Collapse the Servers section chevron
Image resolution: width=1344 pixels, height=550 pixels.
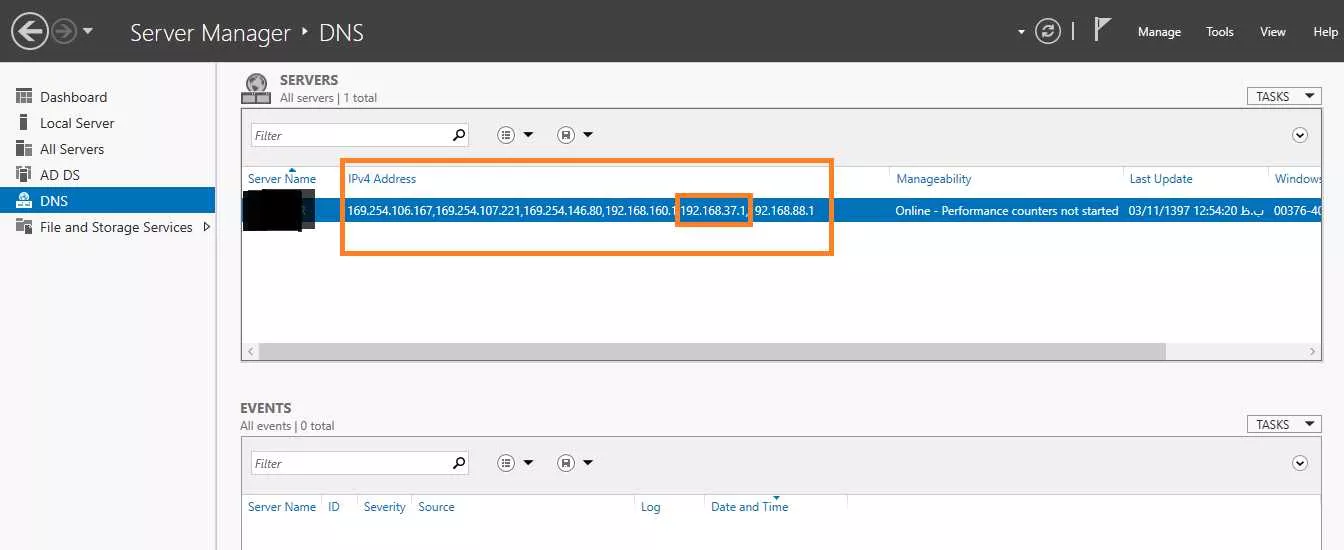(1300, 134)
